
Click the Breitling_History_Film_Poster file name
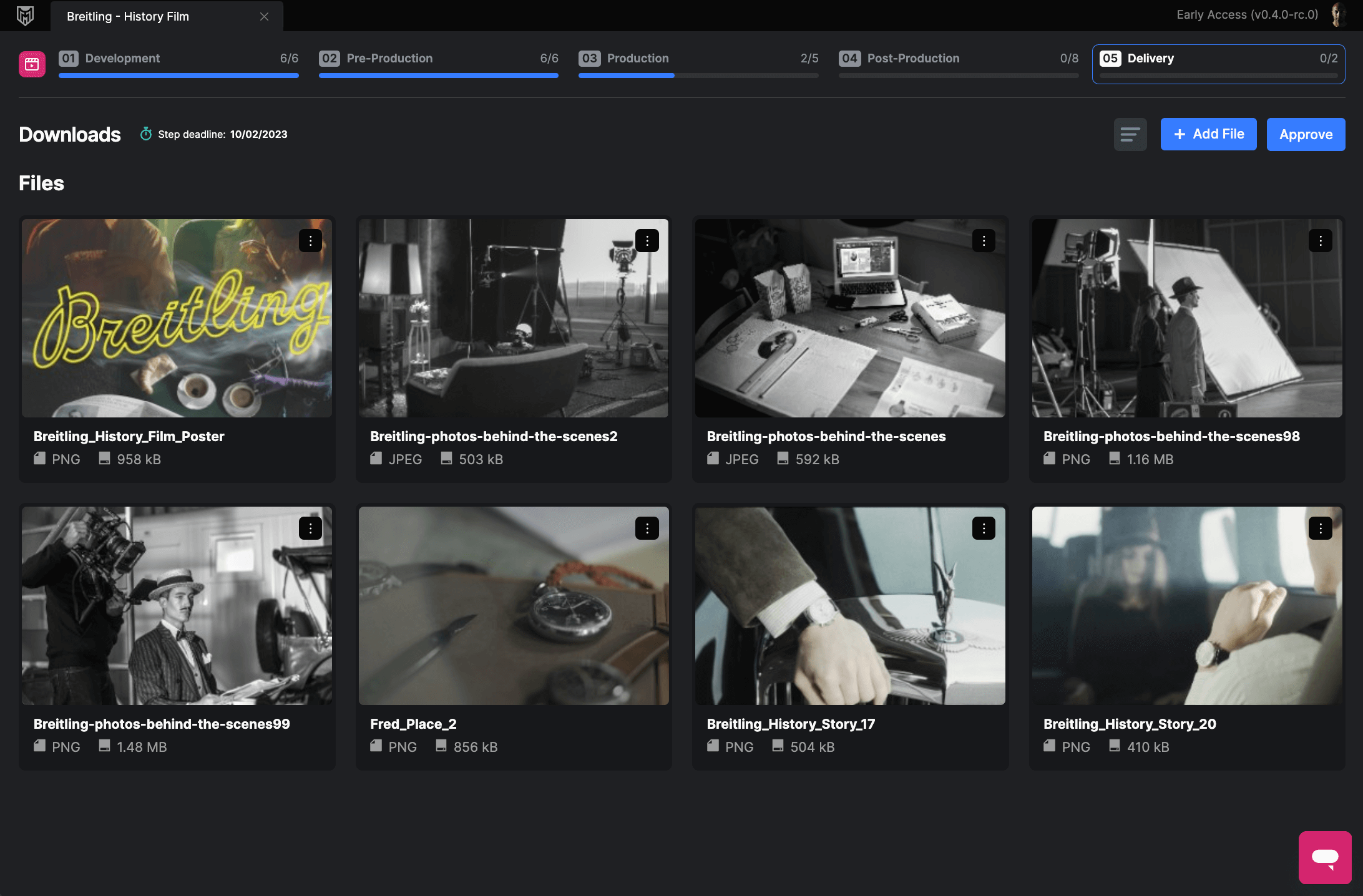click(x=129, y=436)
